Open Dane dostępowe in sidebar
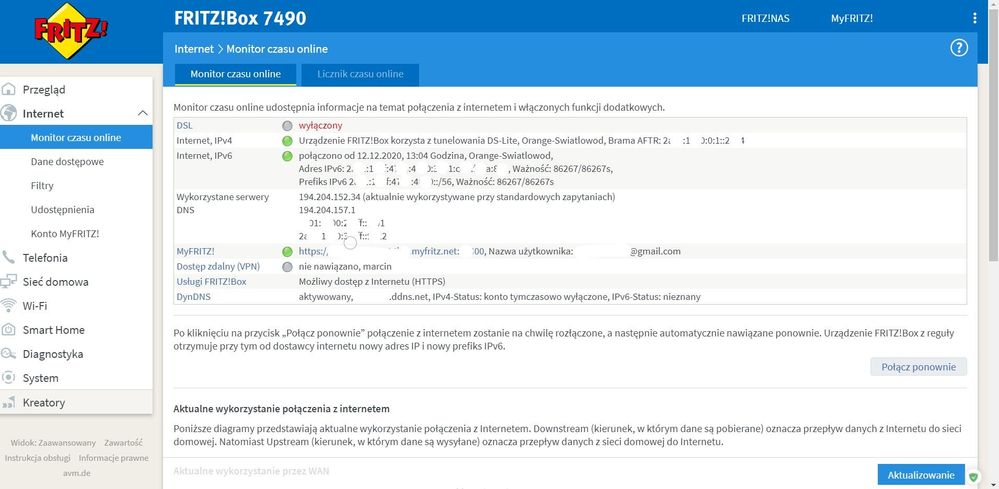This screenshot has height=489, width=999. pos(67,162)
